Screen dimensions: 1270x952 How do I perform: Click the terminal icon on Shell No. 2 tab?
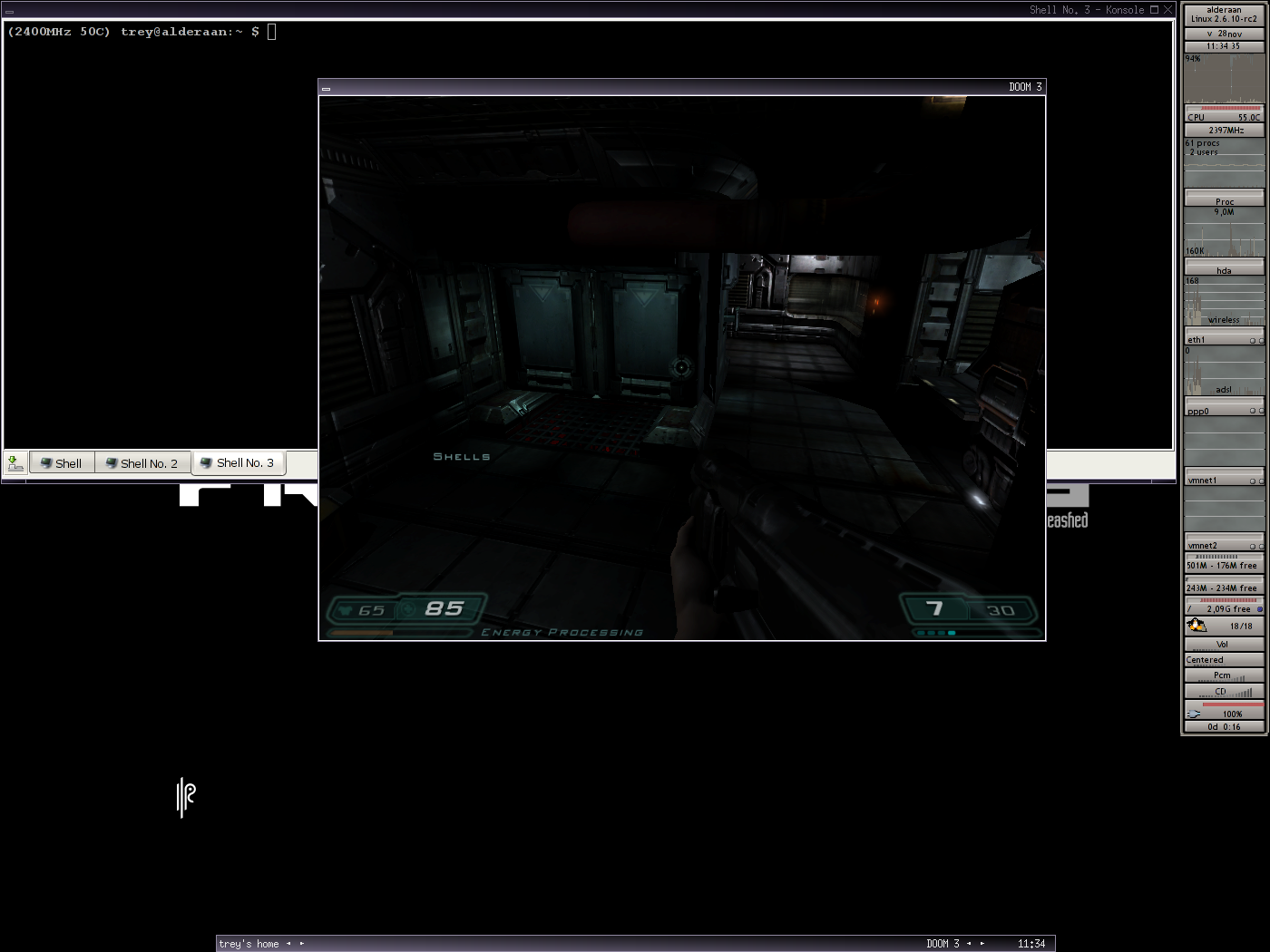[112, 463]
